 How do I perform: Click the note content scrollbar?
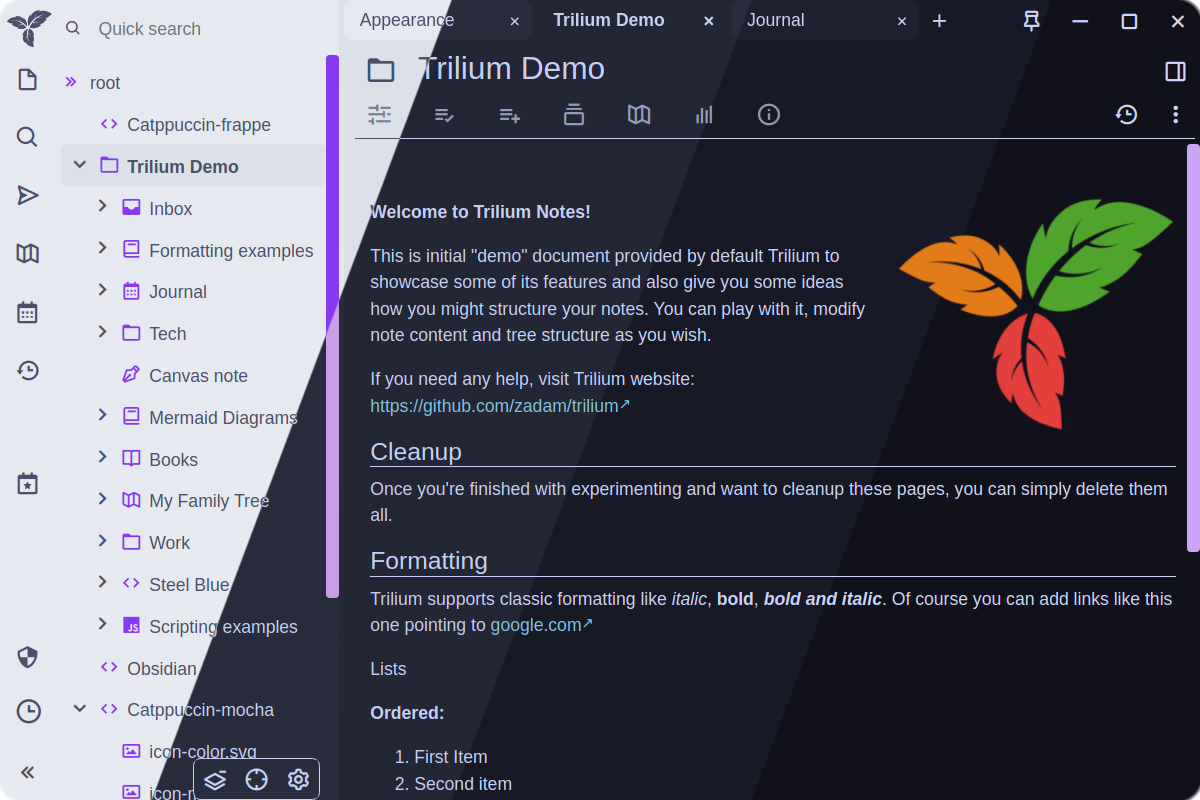tap(1193, 348)
